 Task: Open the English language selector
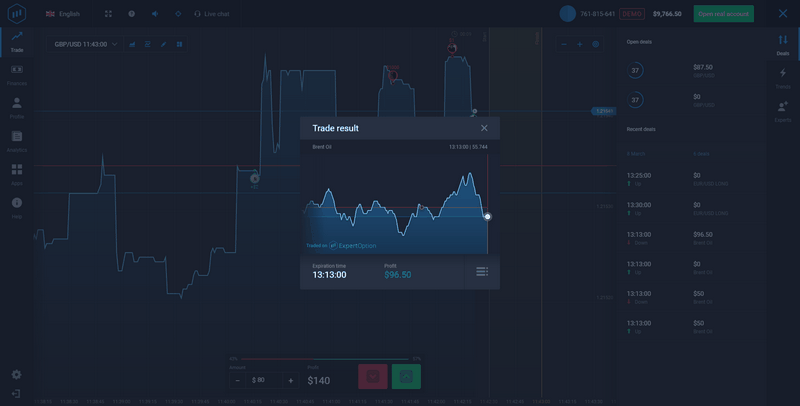(63, 14)
